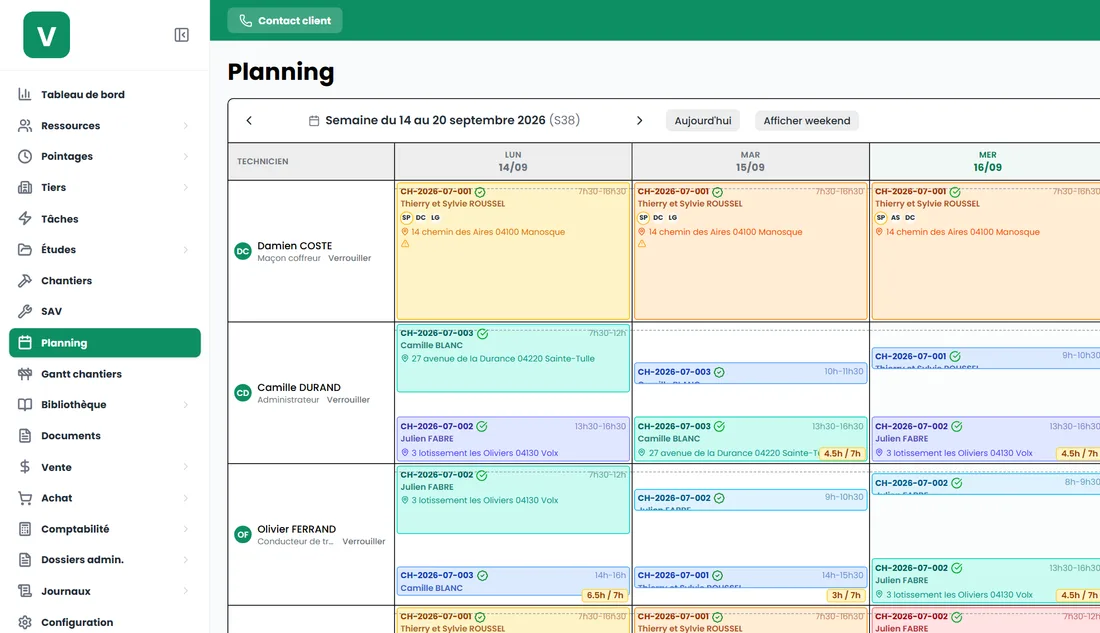Image resolution: width=1100 pixels, height=633 pixels.
Task: Click the Bibliothèque book icon
Action: coord(25,404)
